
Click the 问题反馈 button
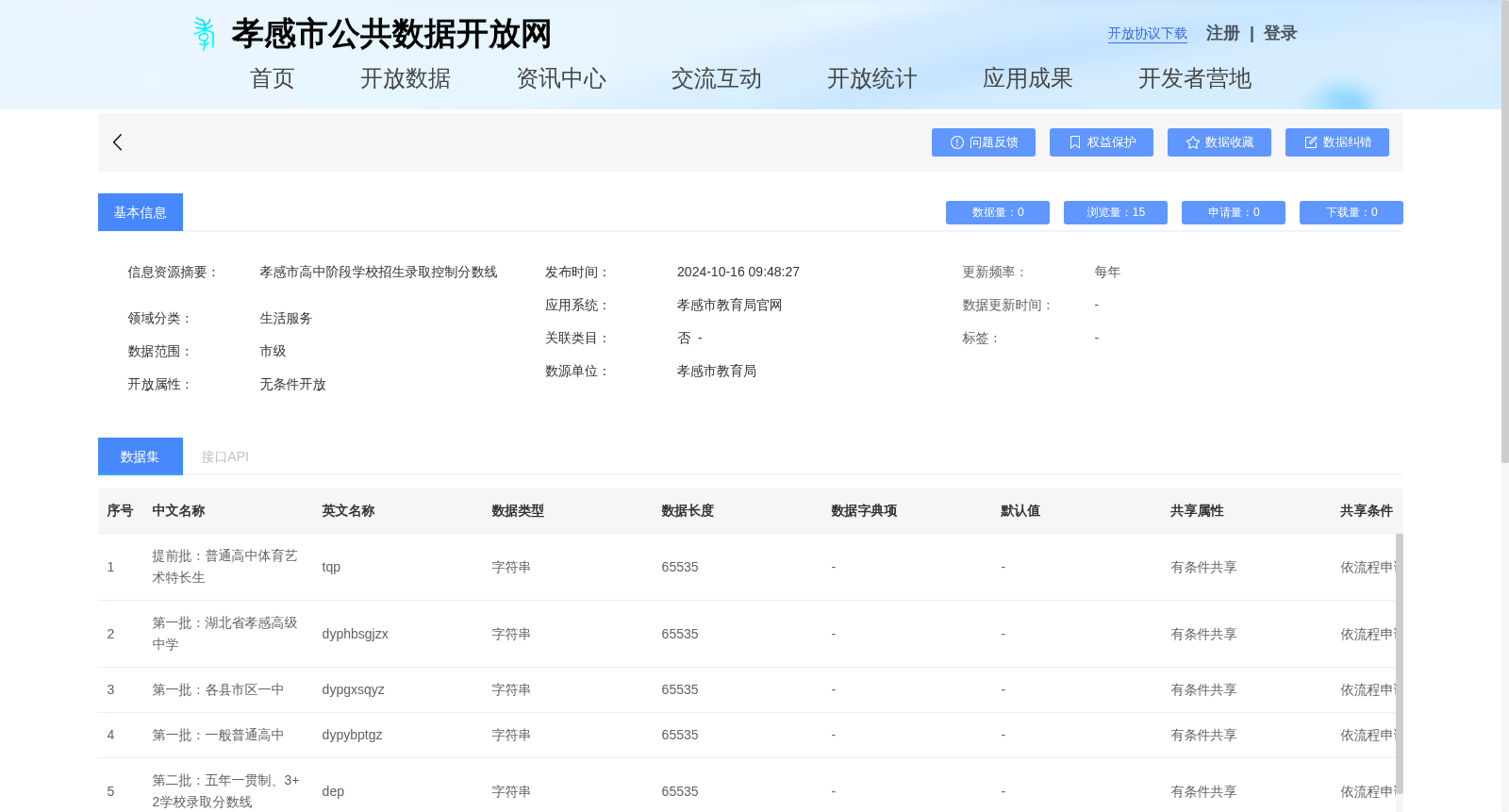[x=984, y=142]
